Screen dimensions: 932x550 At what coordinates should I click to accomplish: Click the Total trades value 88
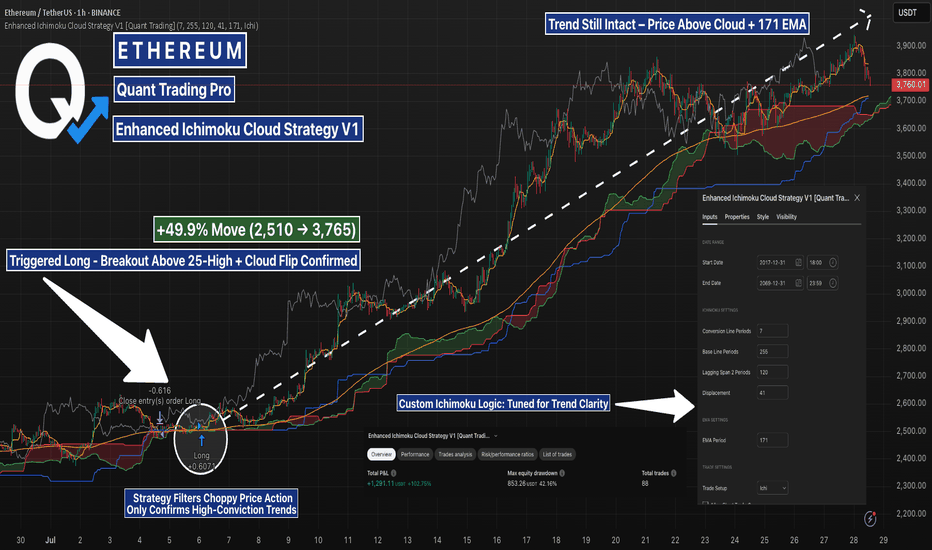pyautogui.click(x=645, y=483)
